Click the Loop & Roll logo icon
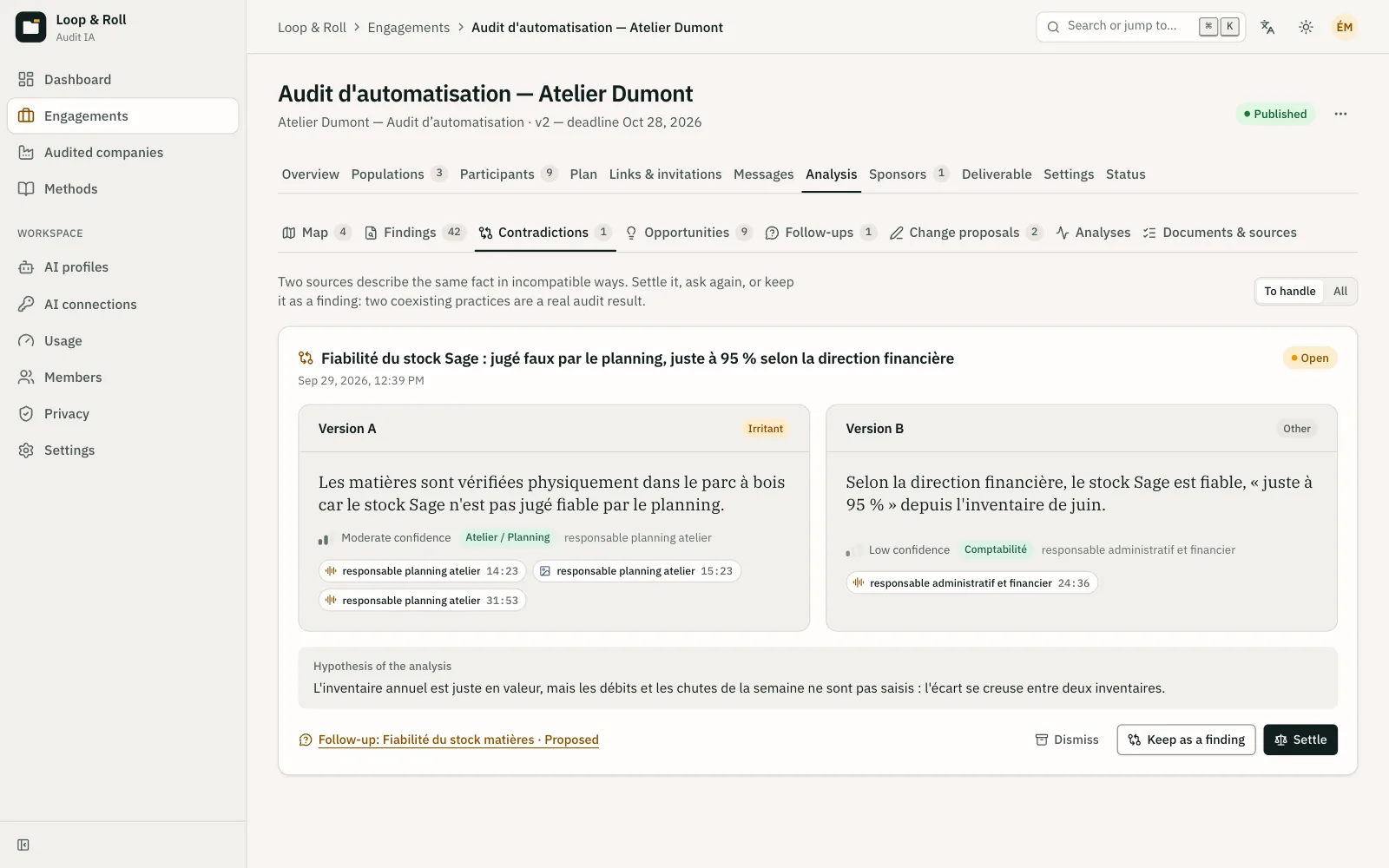 point(30,28)
